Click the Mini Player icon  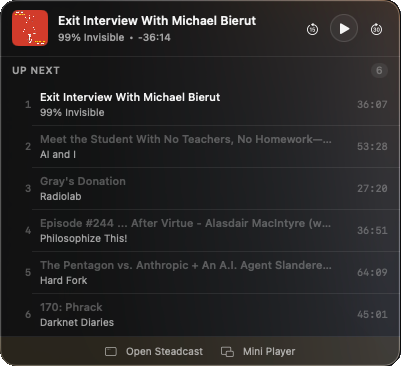click(x=227, y=352)
